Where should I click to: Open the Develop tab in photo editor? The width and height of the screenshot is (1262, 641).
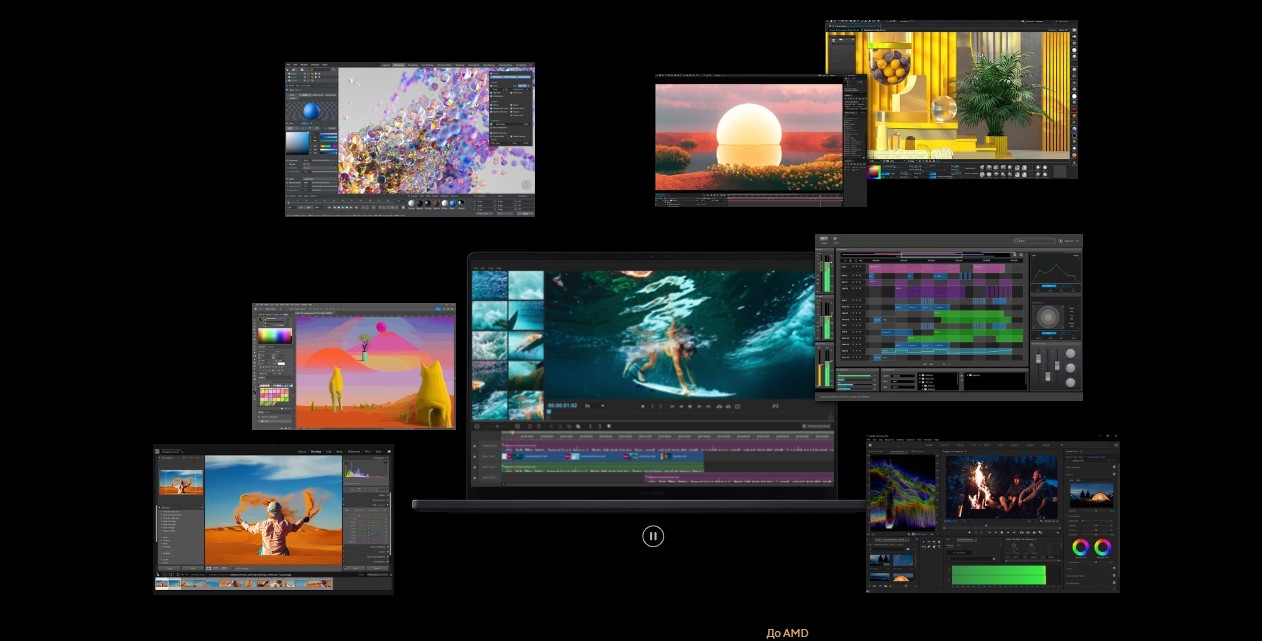point(316,452)
